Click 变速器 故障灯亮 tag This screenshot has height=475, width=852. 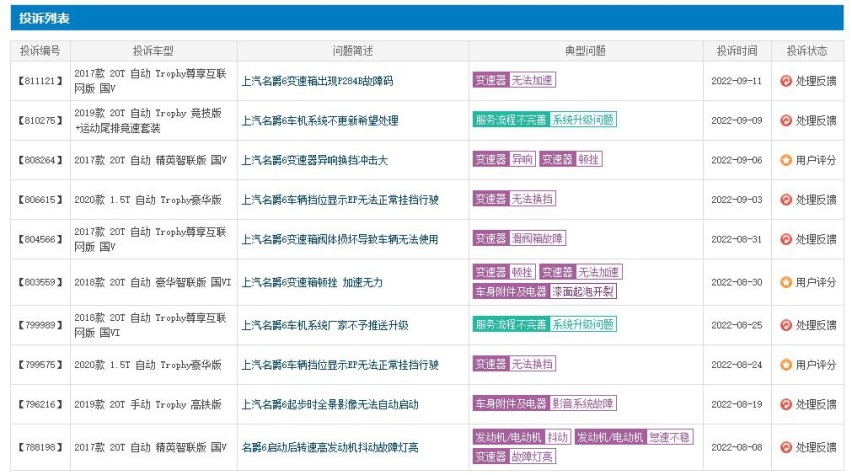point(514,457)
